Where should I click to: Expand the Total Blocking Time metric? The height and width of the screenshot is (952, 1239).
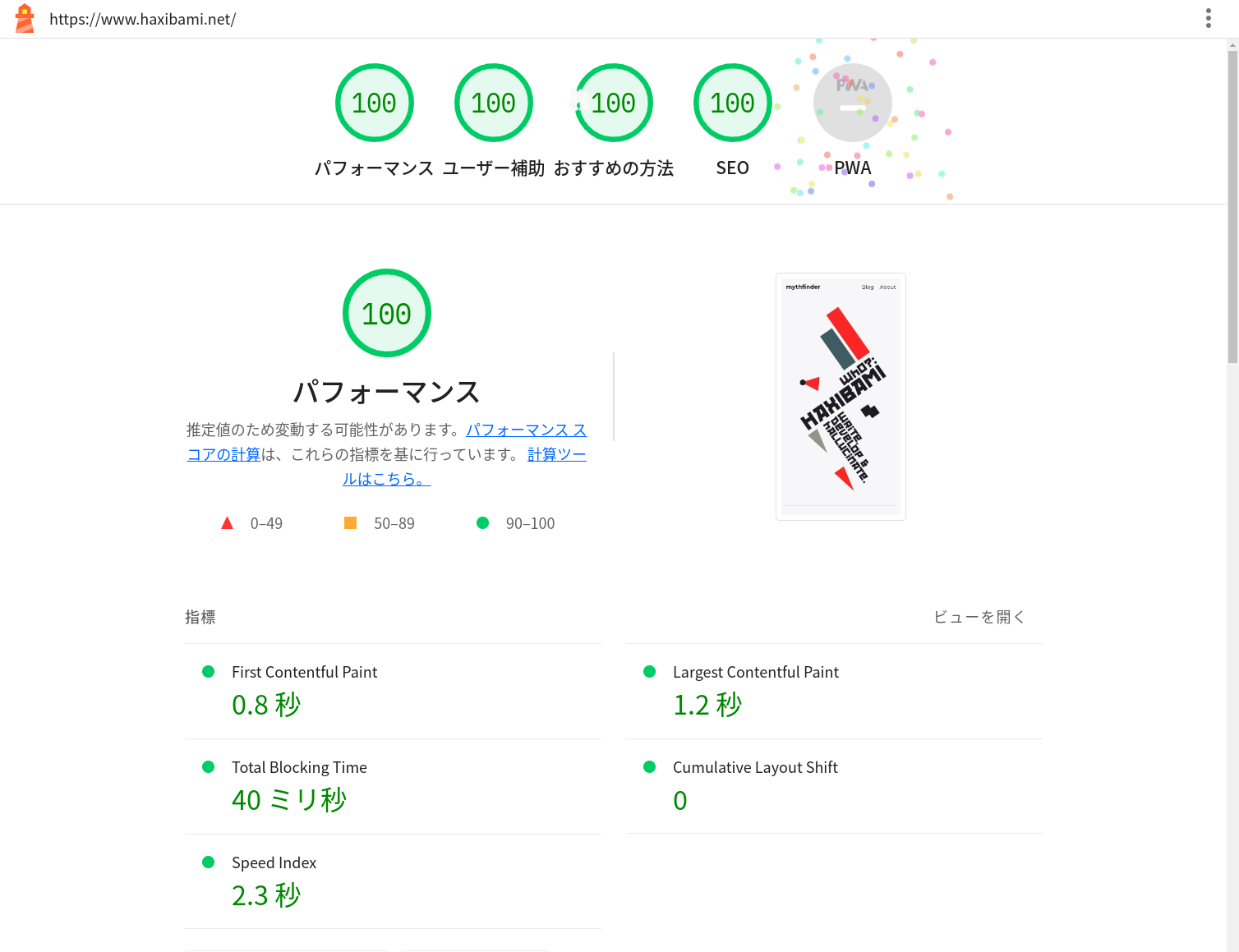299,767
